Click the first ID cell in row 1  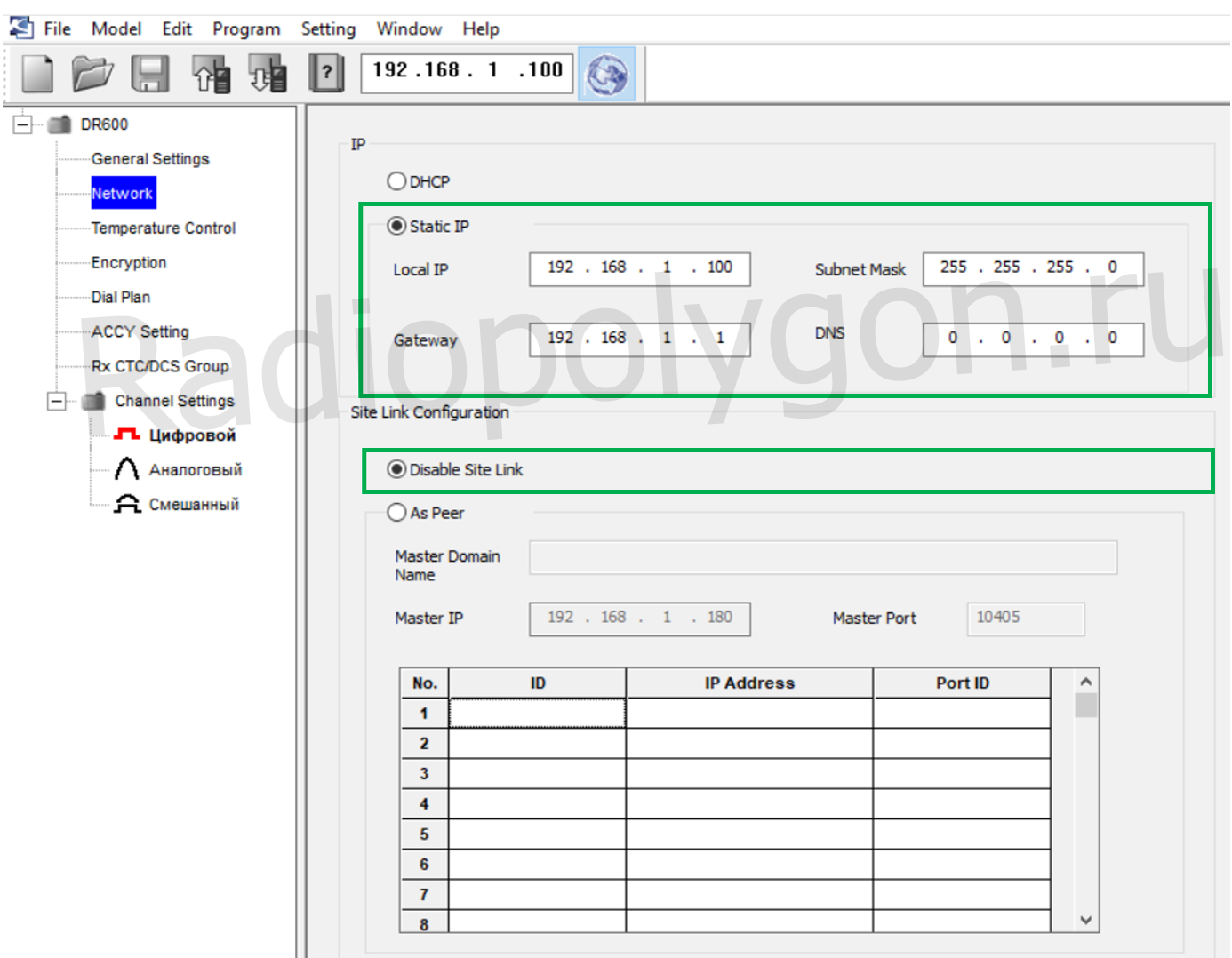pyautogui.click(x=537, y=714)
